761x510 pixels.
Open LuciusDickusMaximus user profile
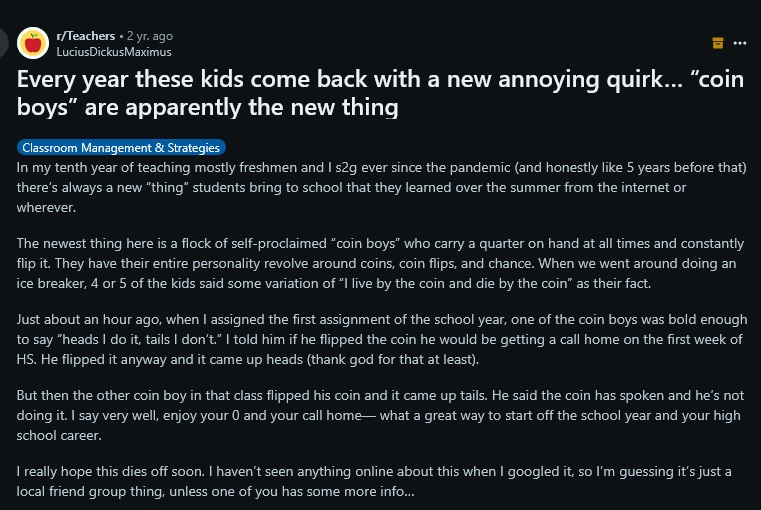click(x=114, y=52)
